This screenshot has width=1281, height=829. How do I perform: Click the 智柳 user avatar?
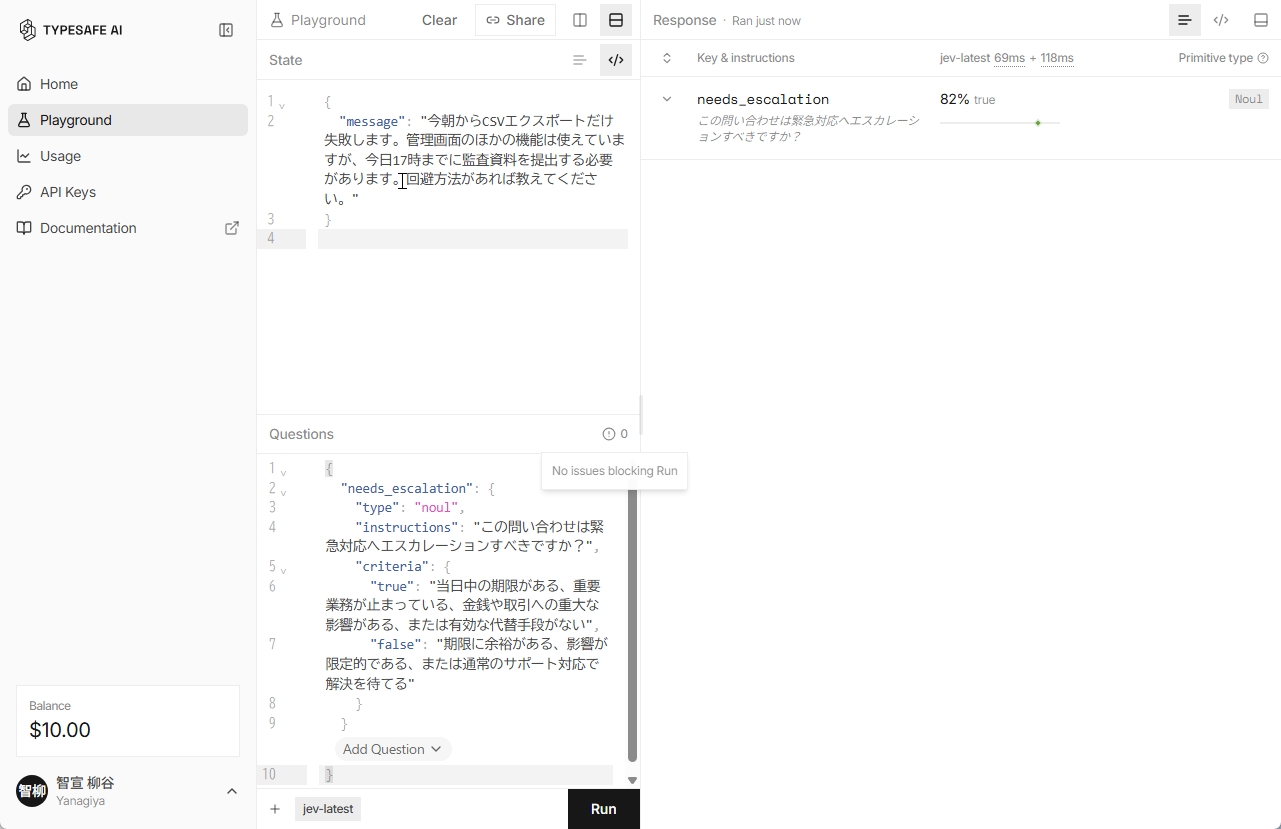tap(32, 791)
